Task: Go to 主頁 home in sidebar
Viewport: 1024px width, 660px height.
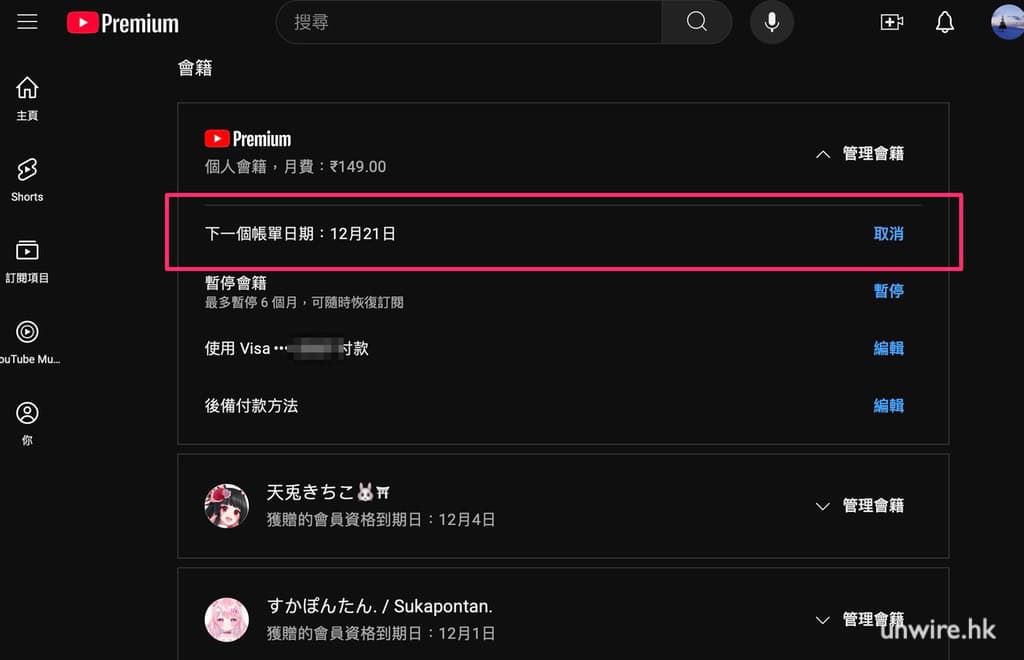Action: click(x=27, y=99)
